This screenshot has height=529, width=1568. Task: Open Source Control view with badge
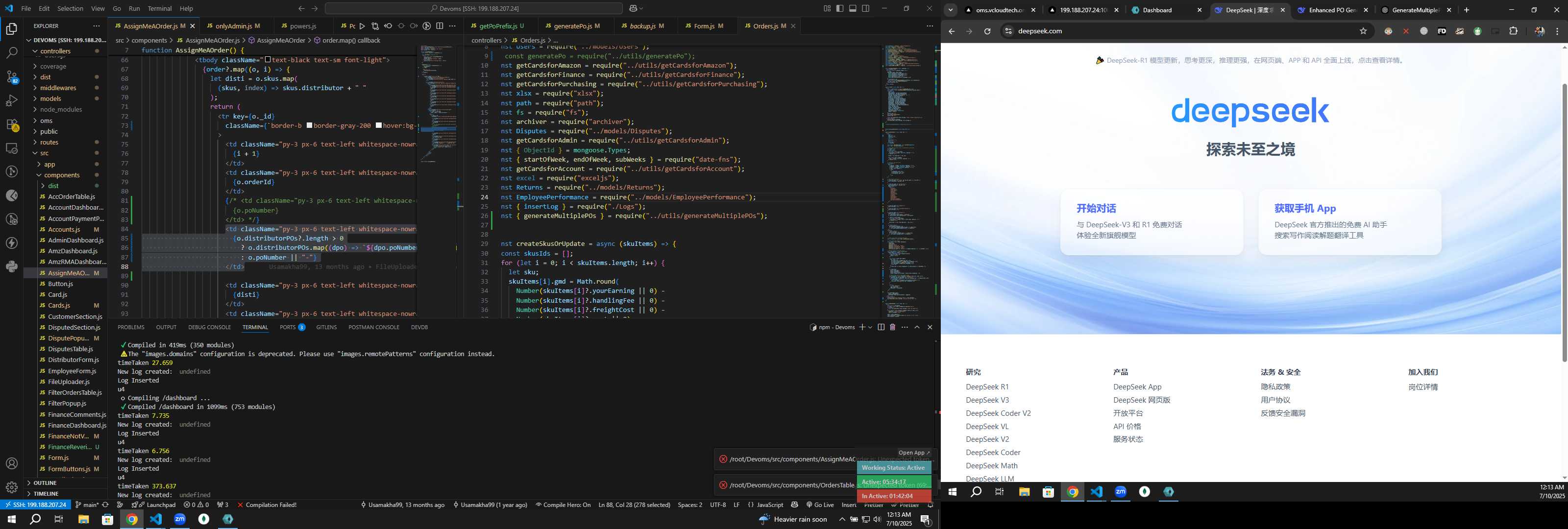(x=12, y=77)
